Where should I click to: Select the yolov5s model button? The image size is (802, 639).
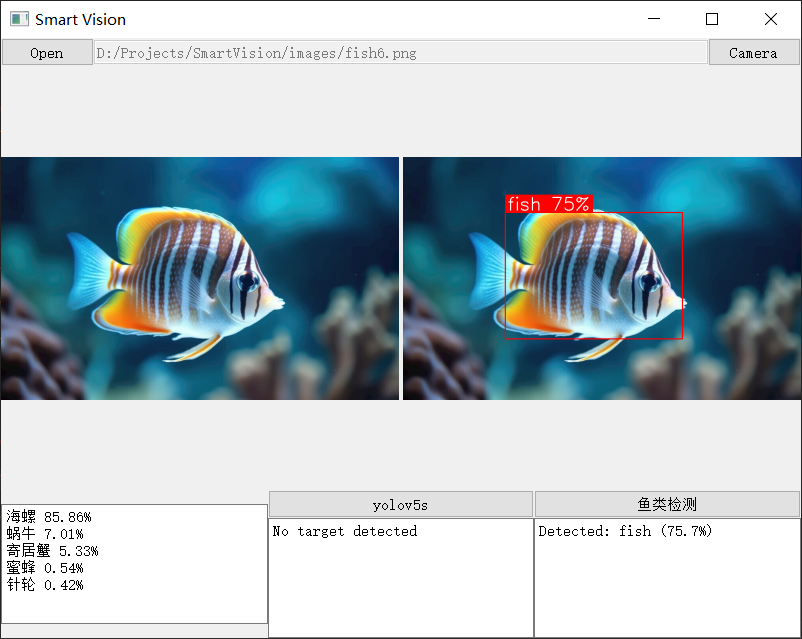pyautogui.click(x=400, y=505)
